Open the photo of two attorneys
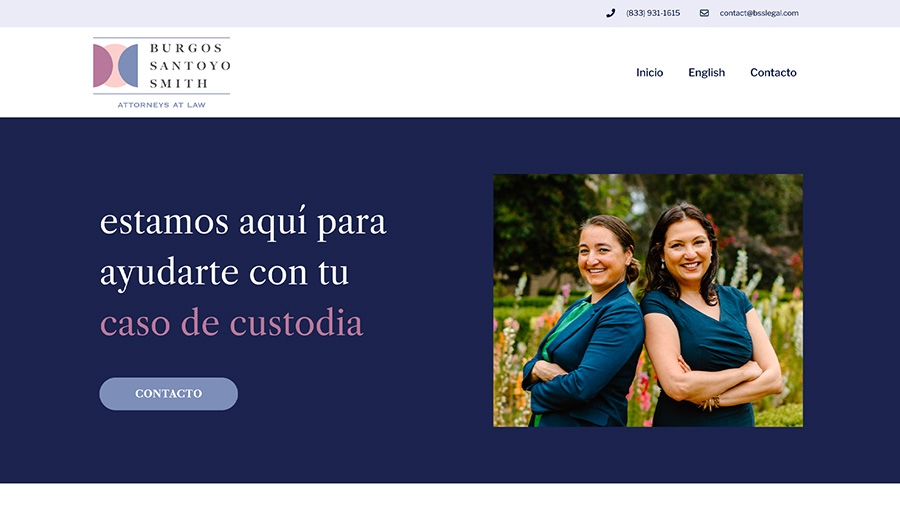The image size is (900, 510). [648, 300]
